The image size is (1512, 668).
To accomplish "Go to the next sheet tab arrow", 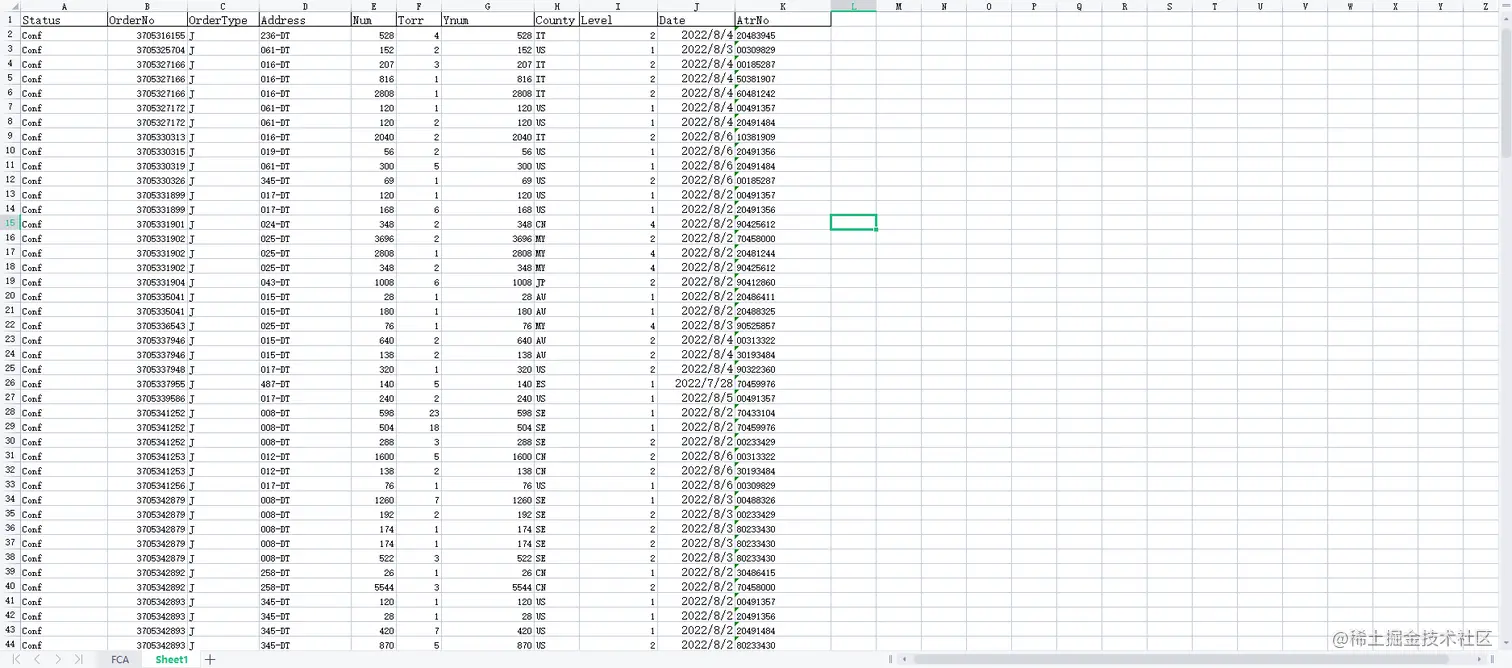I will coord(57,659).
